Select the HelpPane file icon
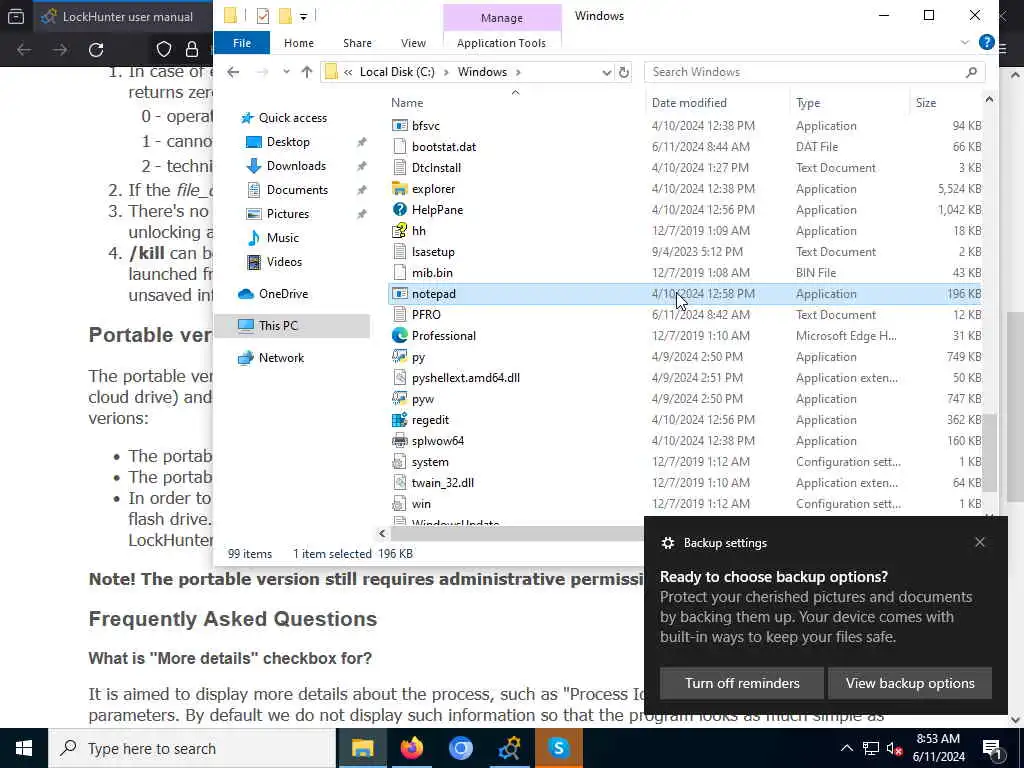Viewport: 1024px width, 768px height. [x=400, y=210]
